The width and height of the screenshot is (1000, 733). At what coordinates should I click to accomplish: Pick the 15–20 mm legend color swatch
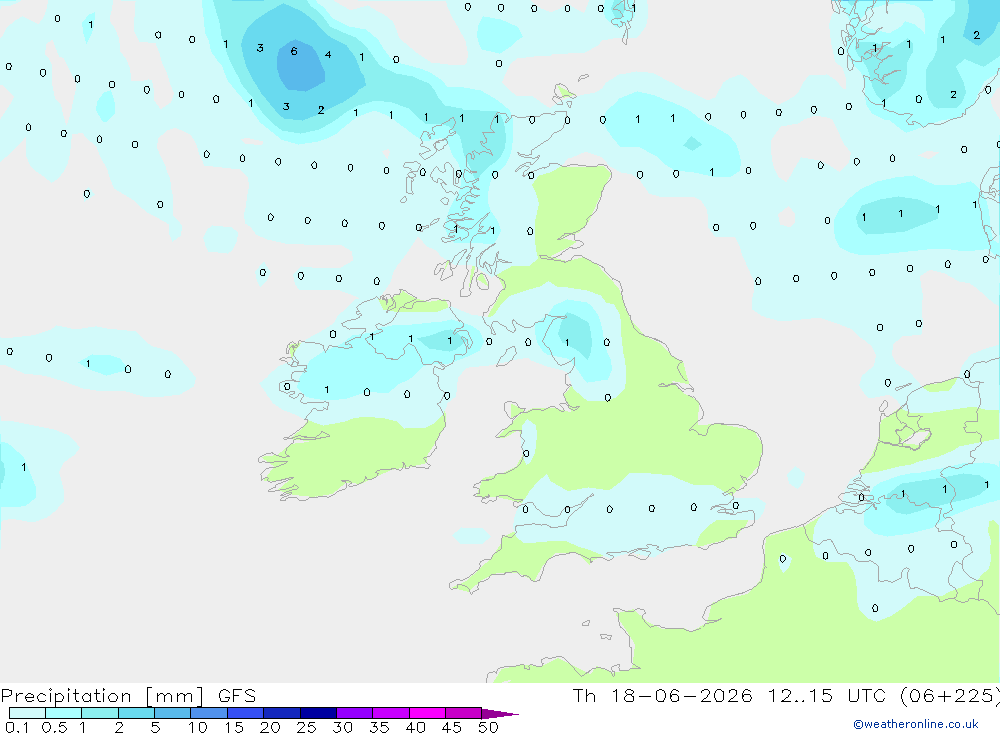pos(245,713)
